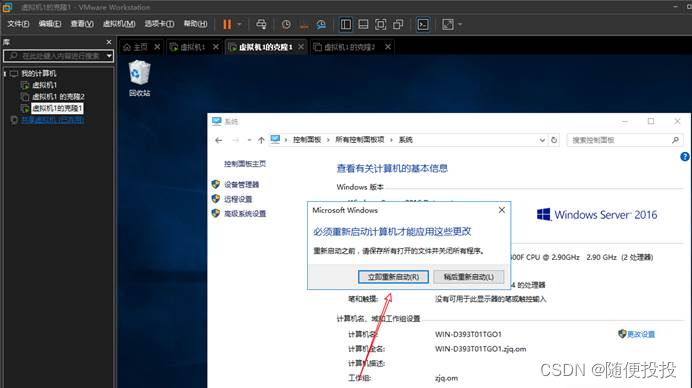Click the 搜索控制面板 search box
692x388 pixels.
pos(624,140)
